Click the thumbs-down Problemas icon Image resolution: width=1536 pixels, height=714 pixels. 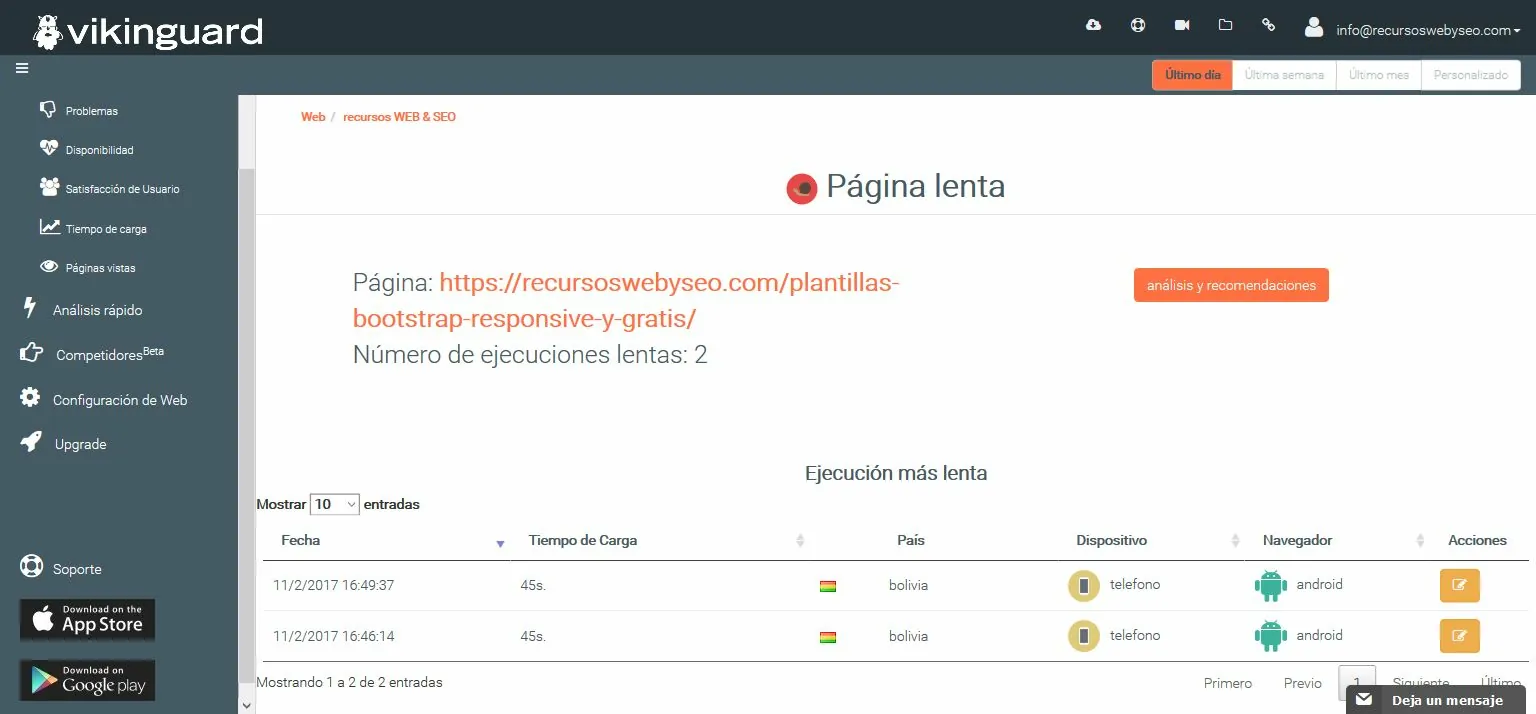48,109
